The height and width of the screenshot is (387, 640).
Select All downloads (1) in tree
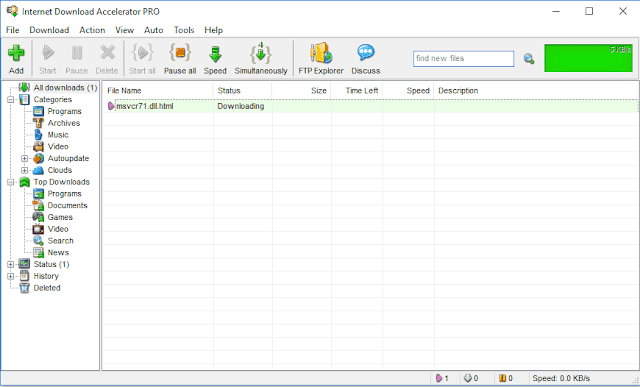[65, 88]
